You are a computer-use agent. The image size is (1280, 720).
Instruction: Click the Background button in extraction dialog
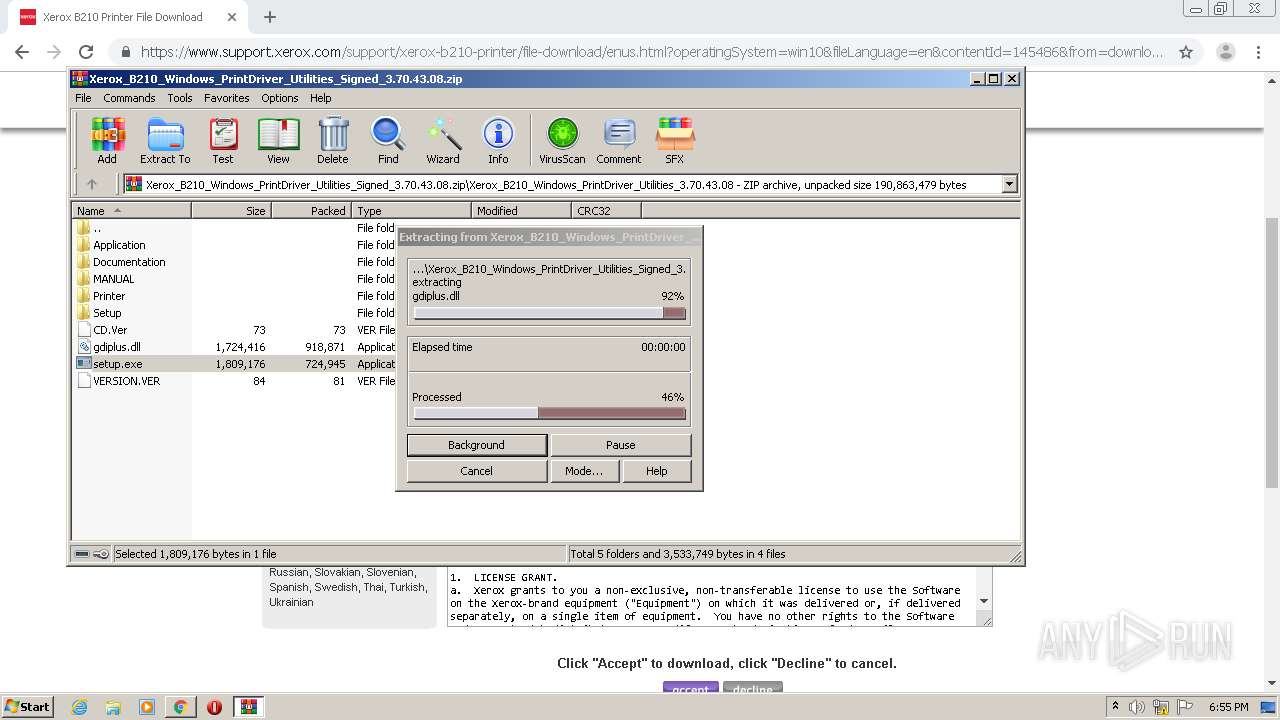(477, 445)
